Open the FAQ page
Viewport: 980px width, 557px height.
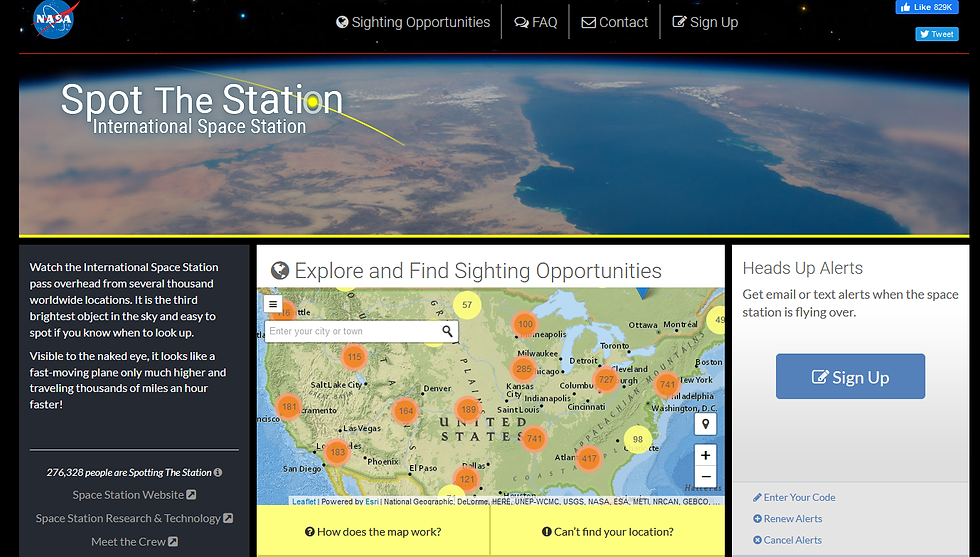[536, 23]
